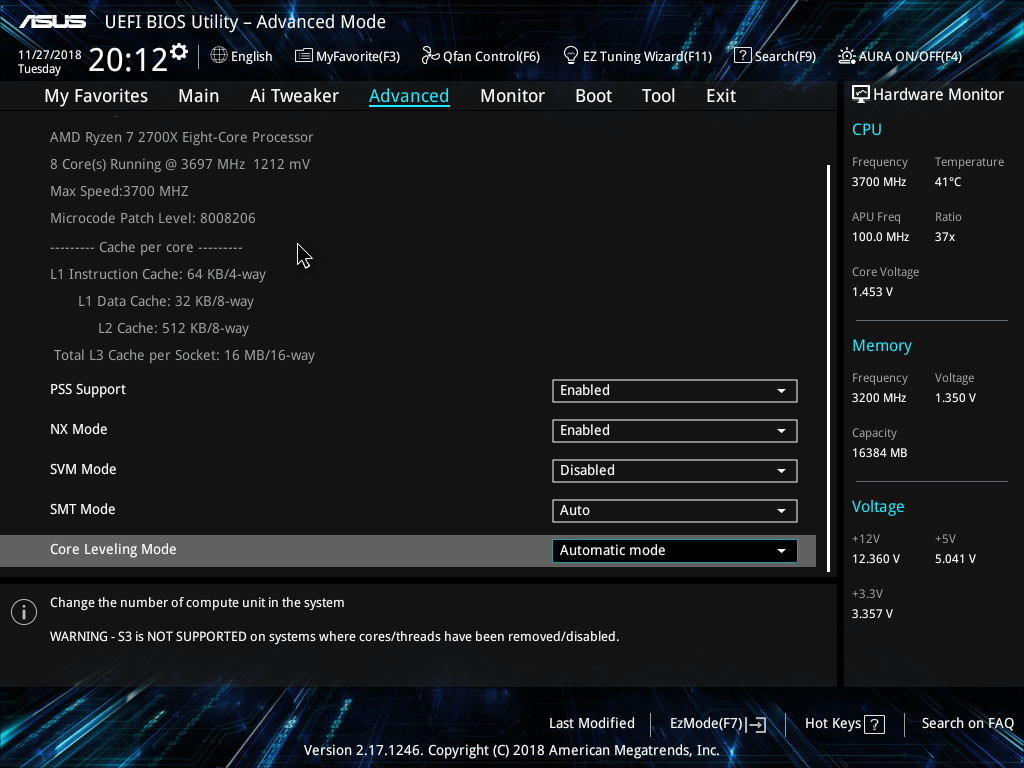Click Total L3 Cache per Socket text
The image size is (1024, 768).
pos(184,355)
